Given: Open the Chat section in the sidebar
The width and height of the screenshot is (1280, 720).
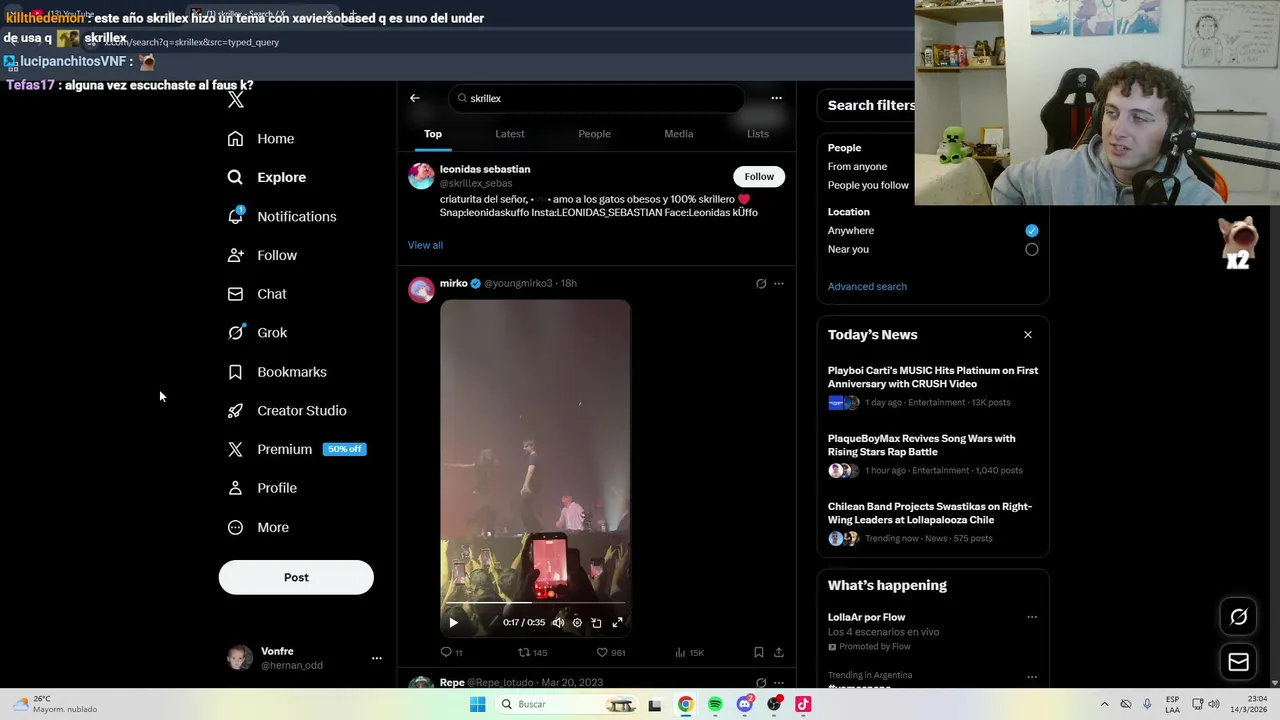Looking at the screenshot, I should [257, 294].
